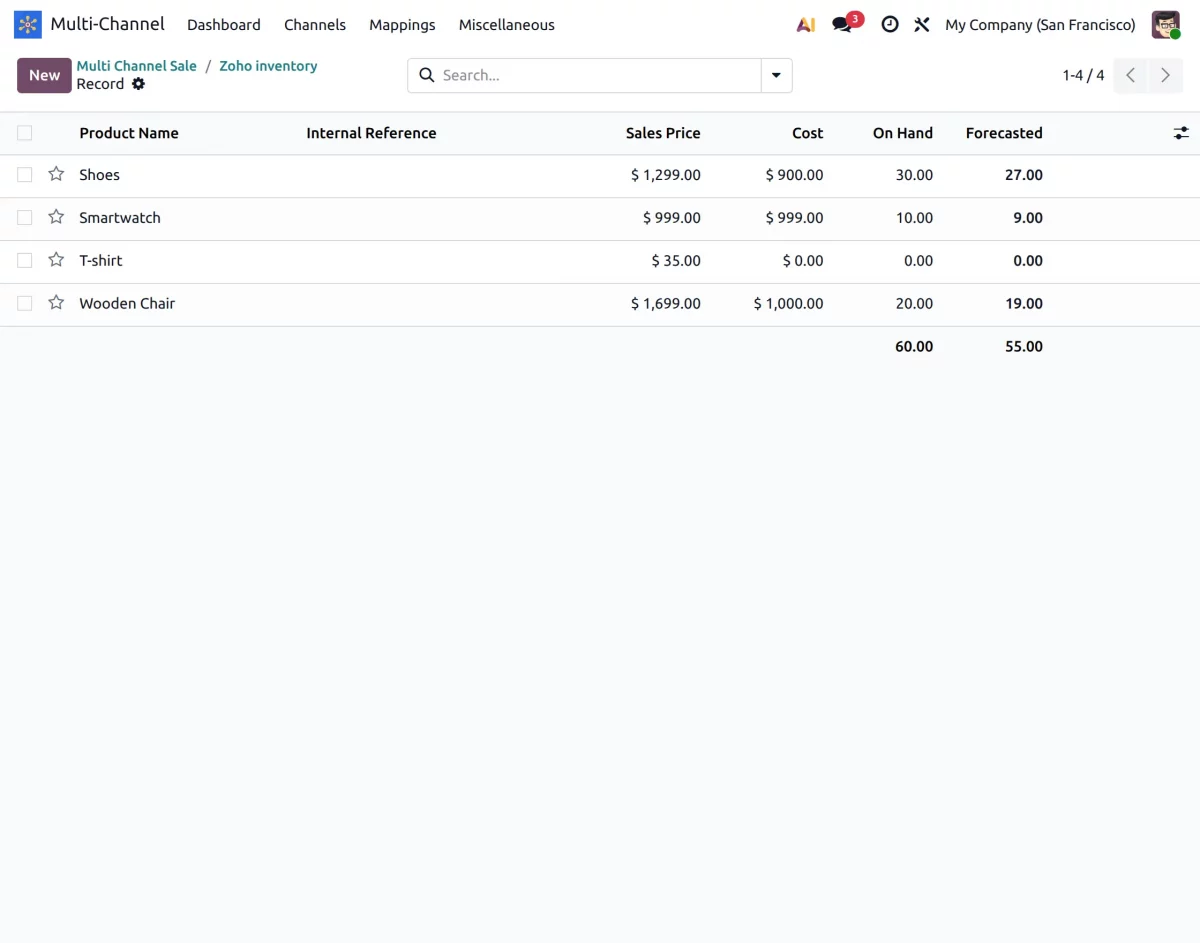1200x943 pixels.
Task: Click the search magnifier icon
Action: [x=427, y=75]
